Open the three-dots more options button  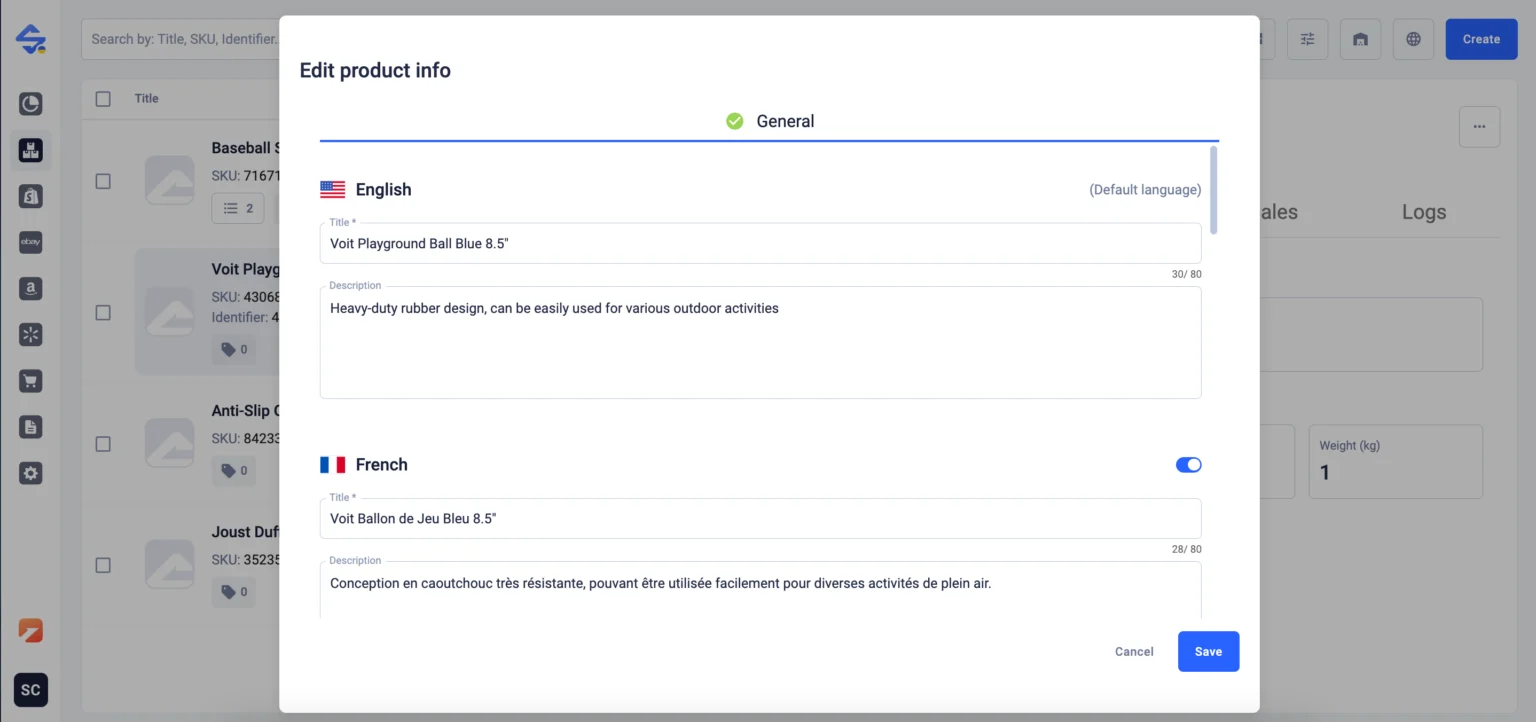(x=1479, y=127)
